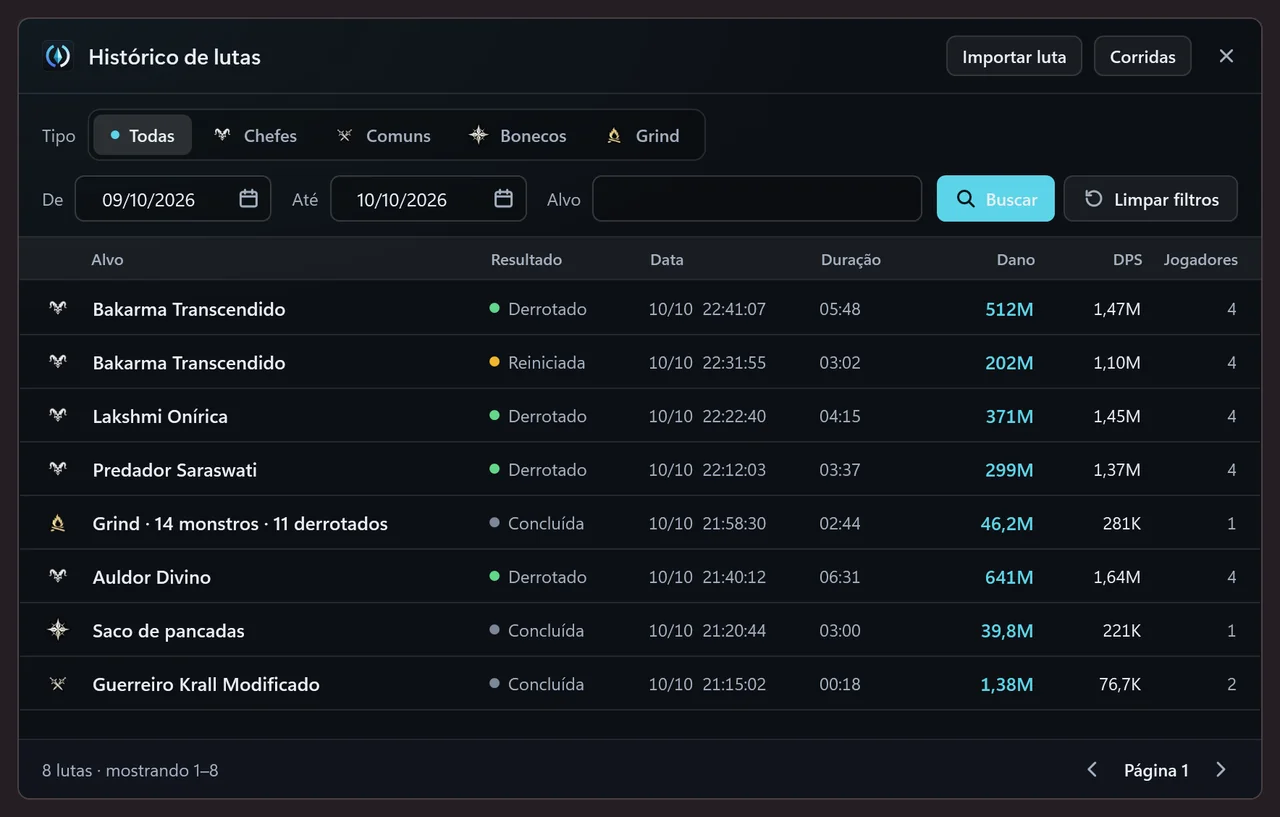Viewport: 1280px width, 817px height.
Task: Open the Corridas view
Action: click(x=1143, y=56)
